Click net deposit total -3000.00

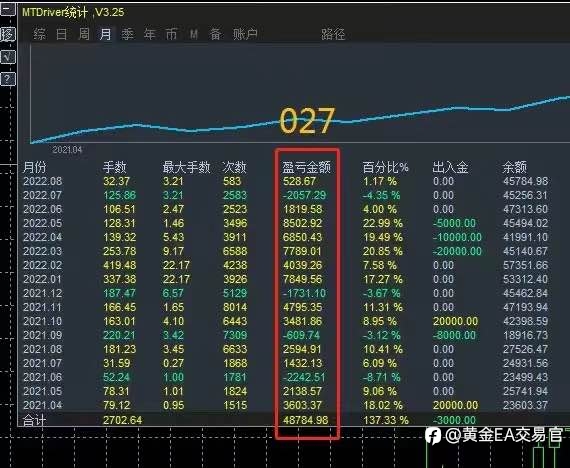tap(454, 420)
